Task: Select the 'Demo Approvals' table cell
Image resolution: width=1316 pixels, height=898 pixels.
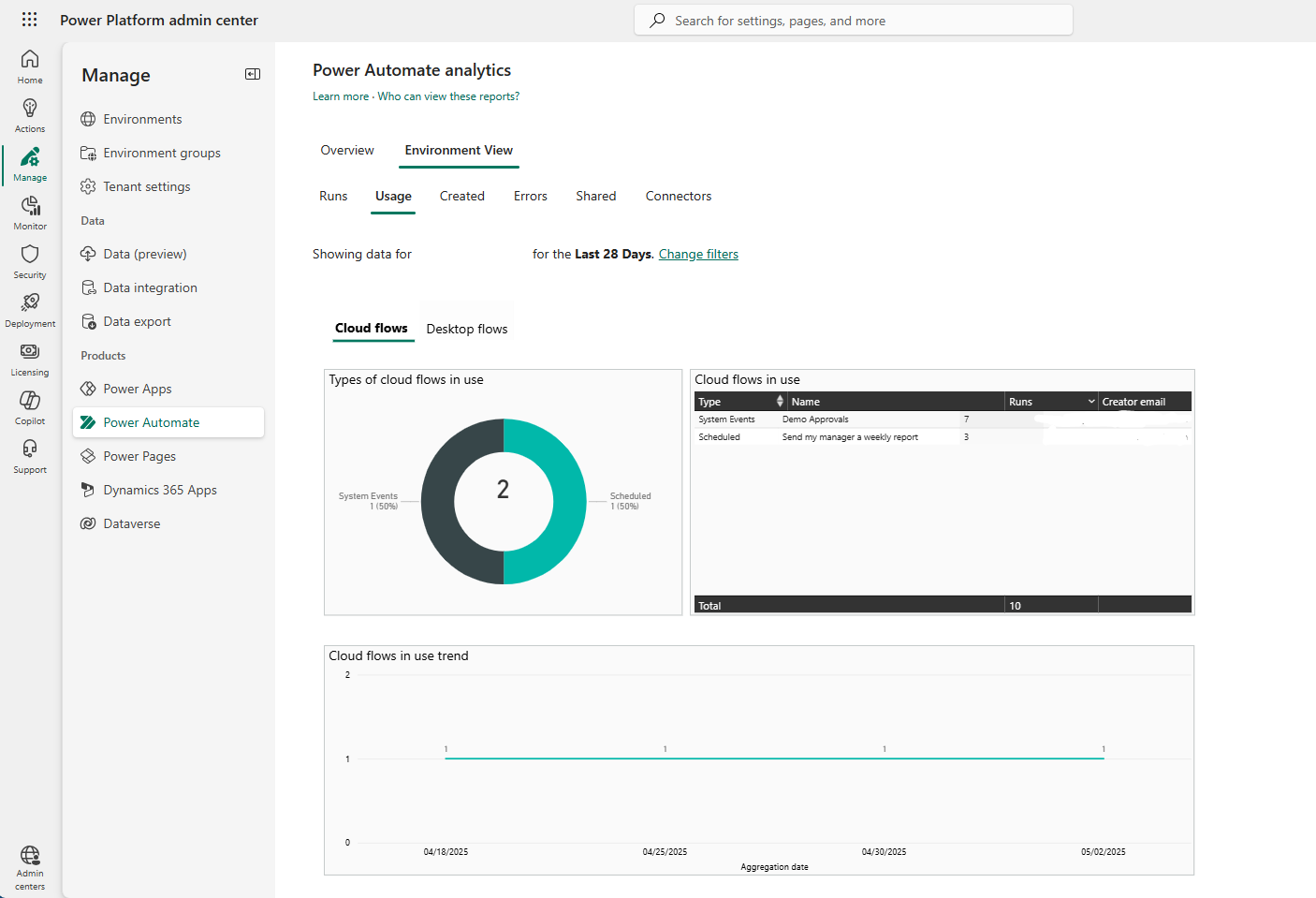Action: (x=815, y=420)
